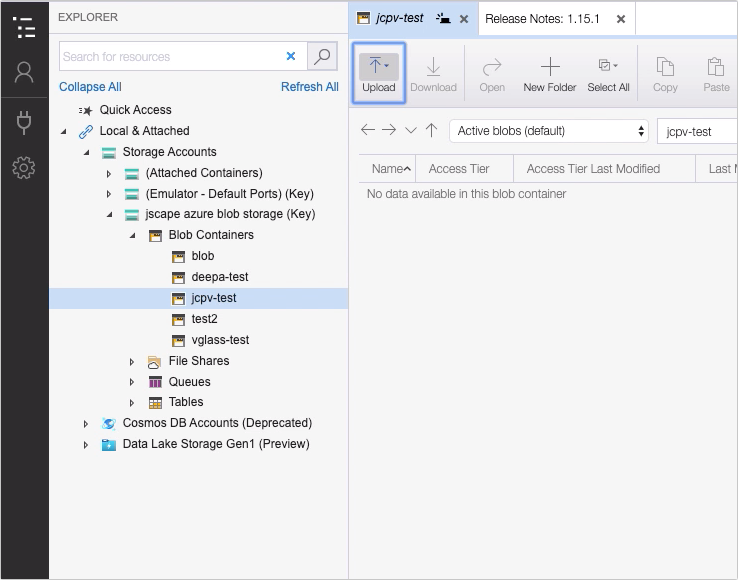Open Account Management person icon

pyautogui.click(x=24, y=73)
